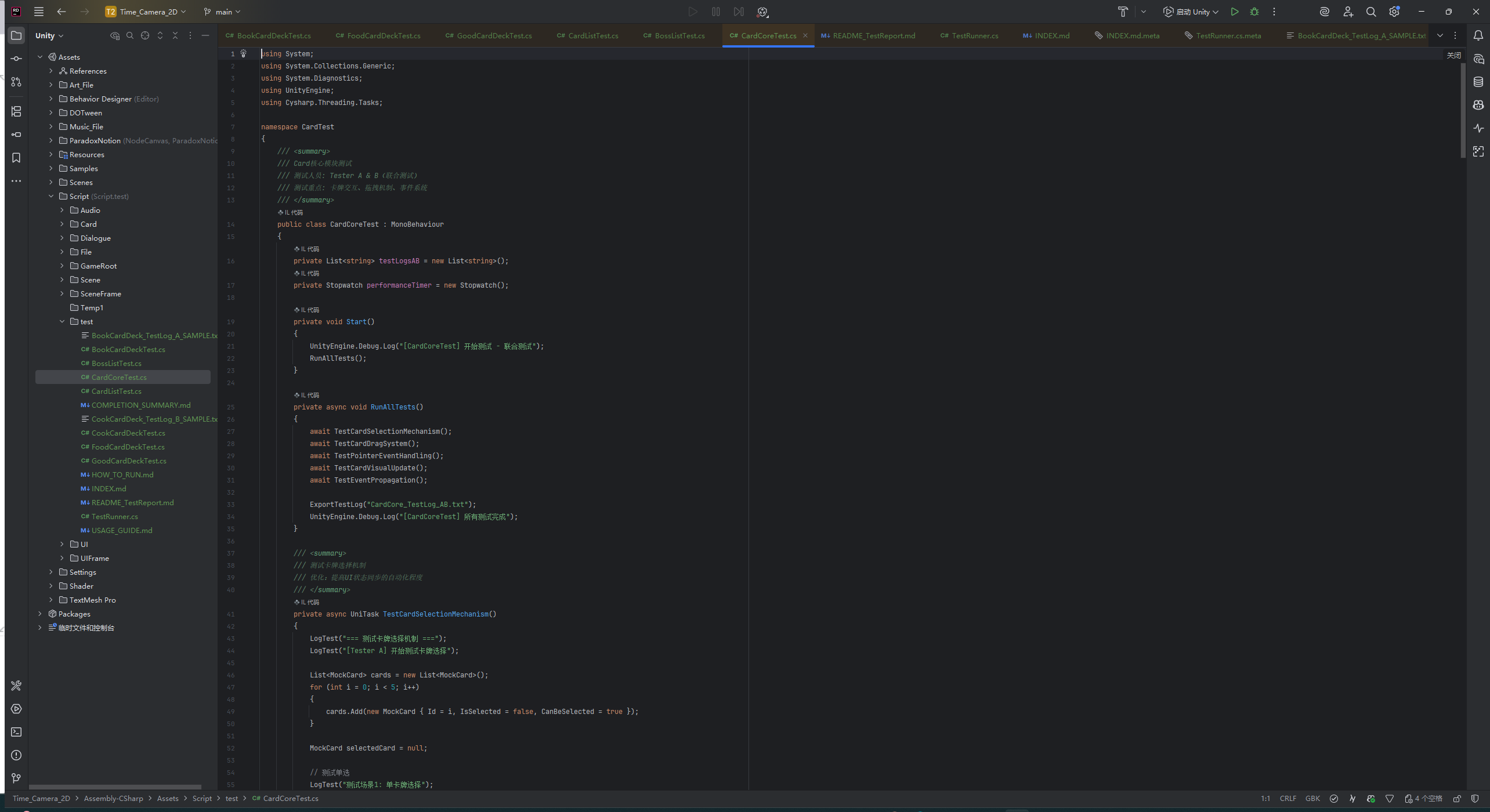The height and width of the screenshot is (812, 1490).
Task: Switch to the TestRunner.cs tab
Action: click(x=975, y=35)
